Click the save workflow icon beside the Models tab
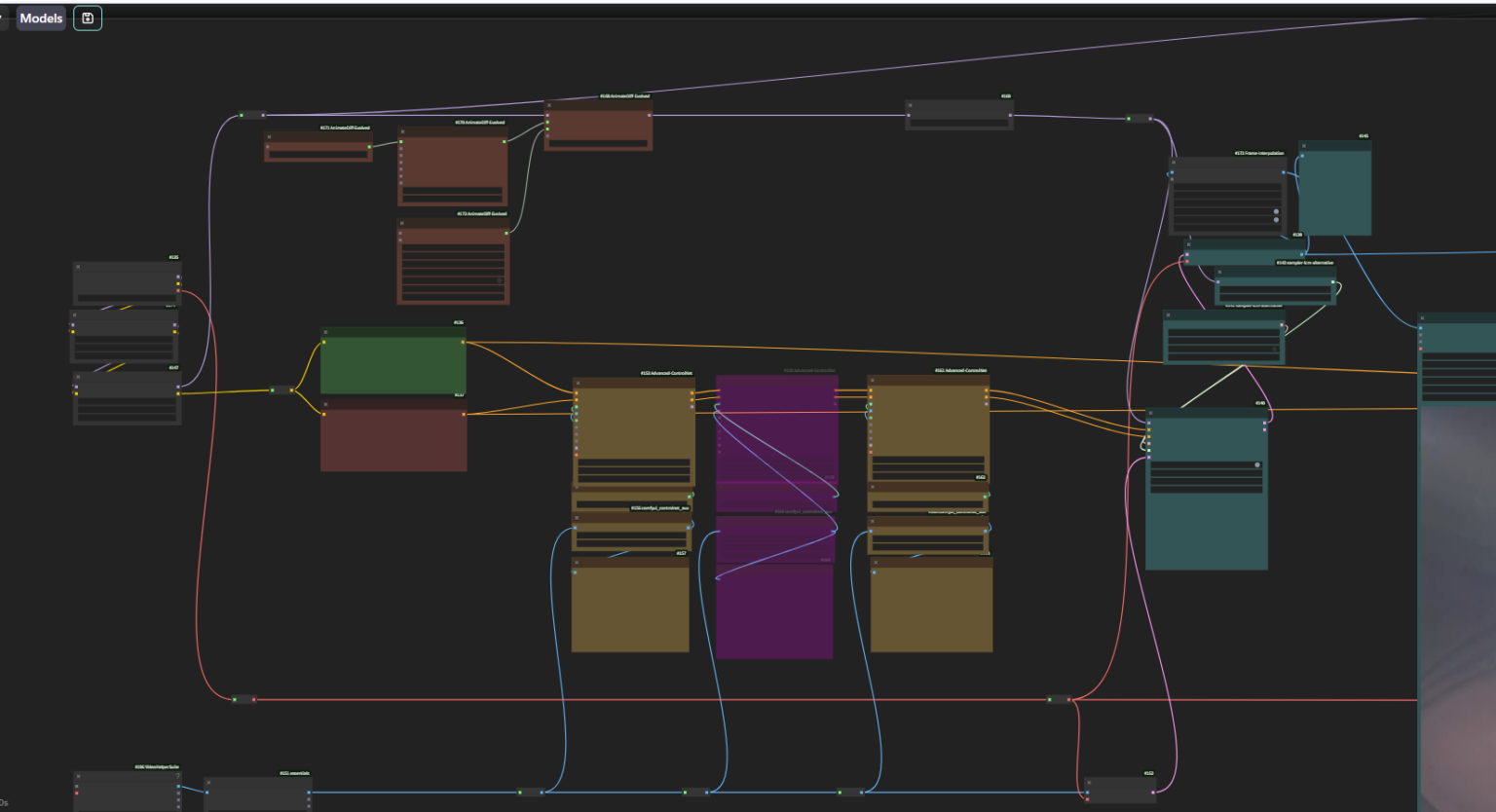The image size is (1496, 812). coord(87,18)
